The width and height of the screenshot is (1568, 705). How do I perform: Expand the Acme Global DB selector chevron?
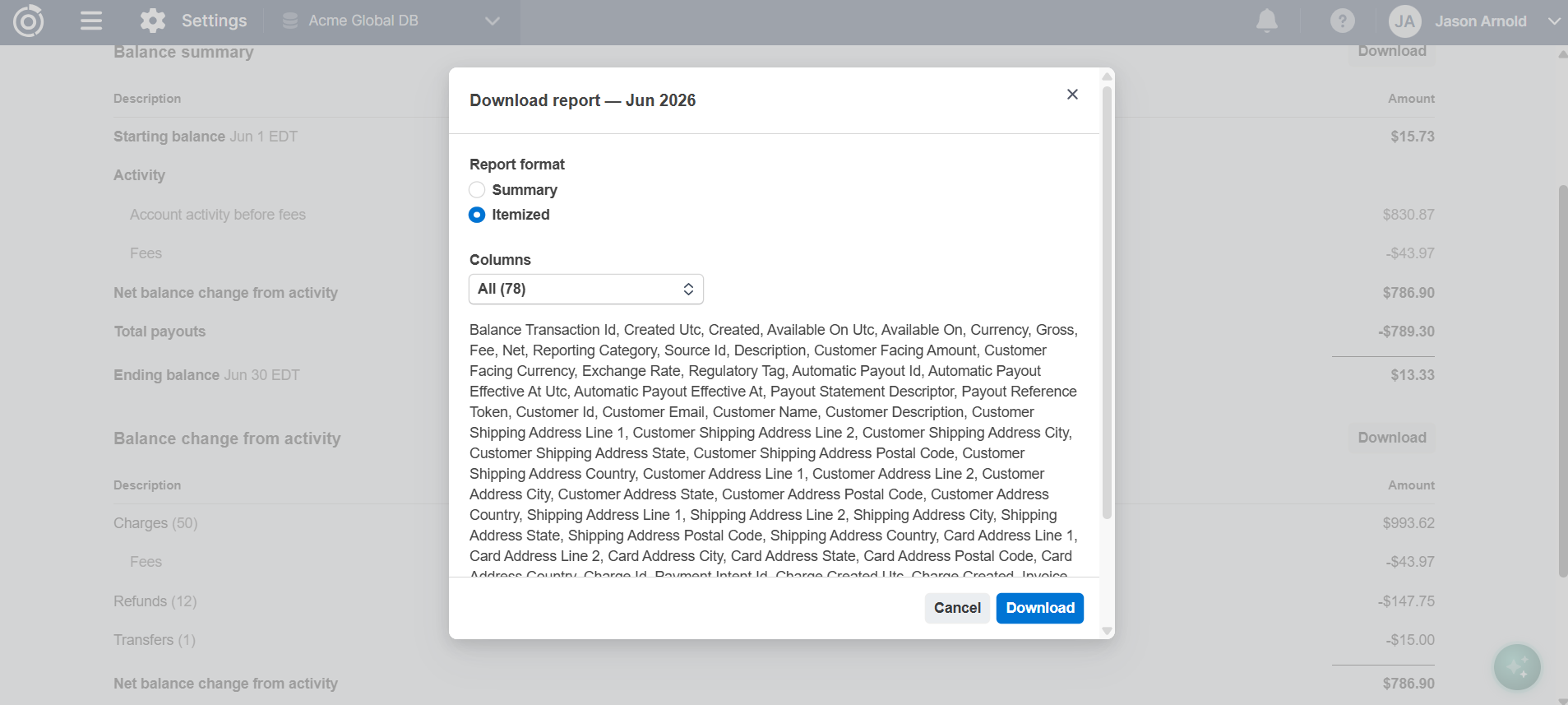click(492, 21)
